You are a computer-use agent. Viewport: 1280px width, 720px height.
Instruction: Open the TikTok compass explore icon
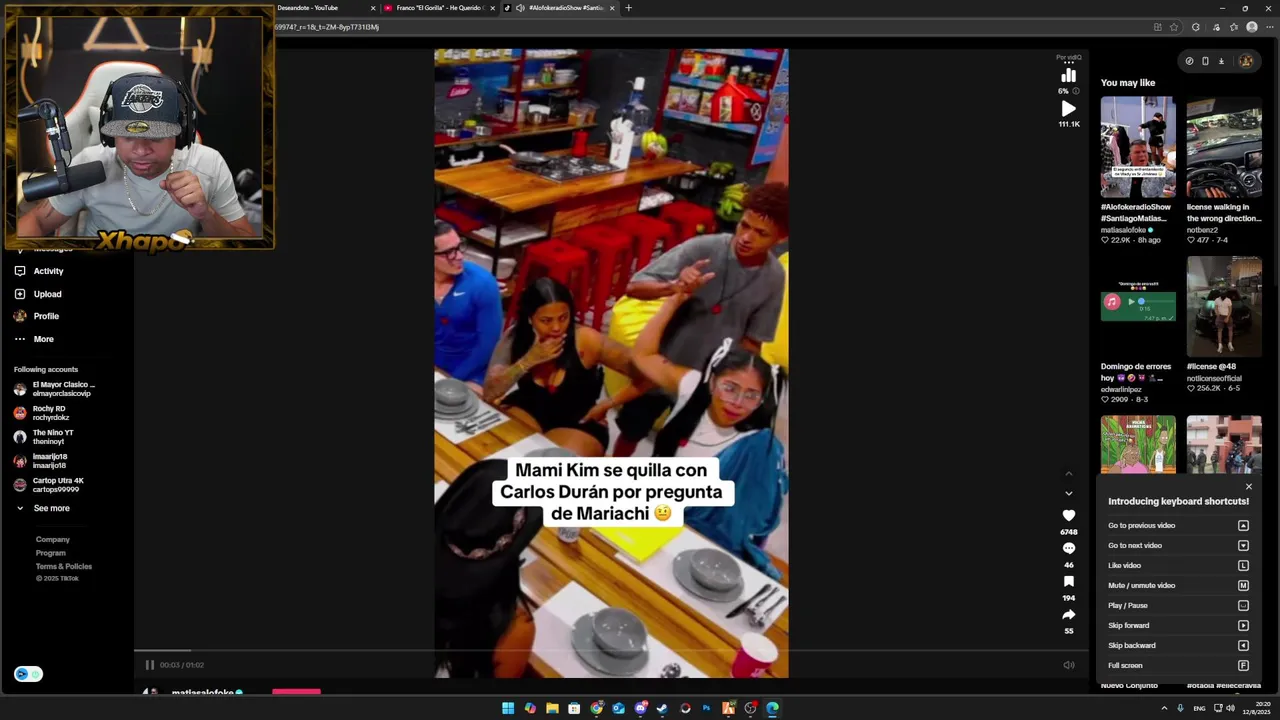pos(1189,61)
